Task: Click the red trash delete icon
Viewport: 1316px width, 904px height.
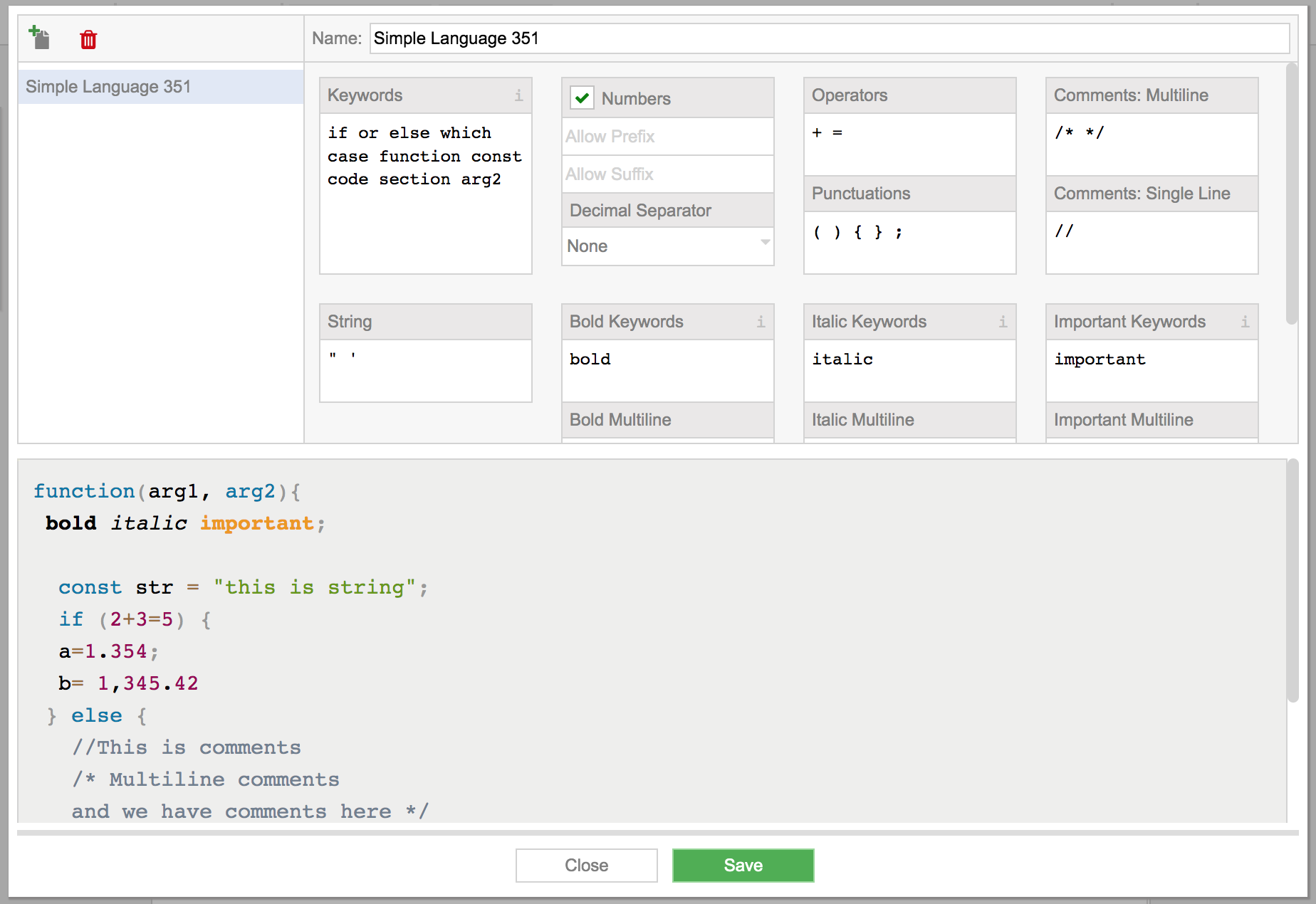Action: click(x=88, y=39)
